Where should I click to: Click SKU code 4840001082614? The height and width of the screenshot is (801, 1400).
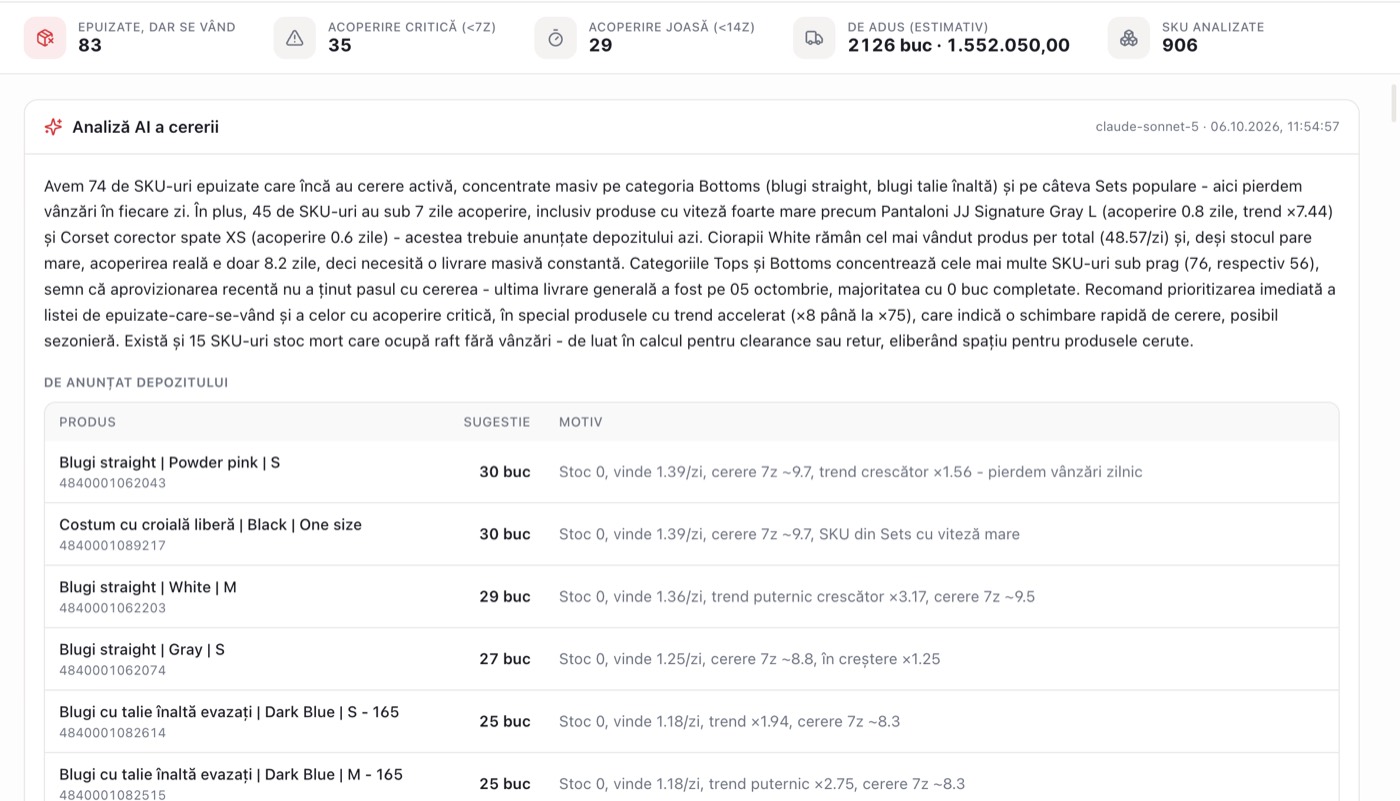pos(112,733)
